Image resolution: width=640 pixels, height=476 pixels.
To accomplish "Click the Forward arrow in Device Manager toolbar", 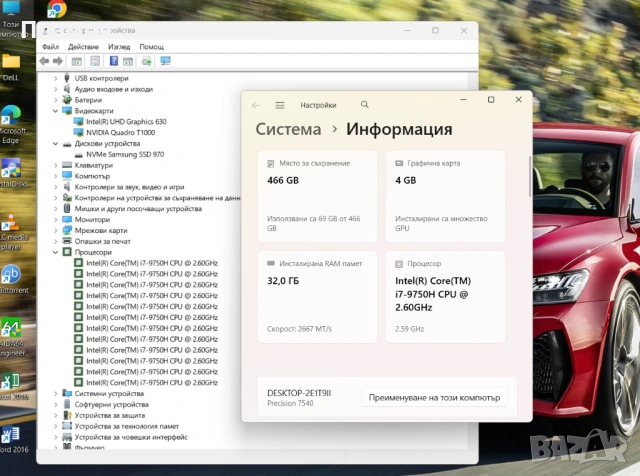I will (x=58, y=61).
